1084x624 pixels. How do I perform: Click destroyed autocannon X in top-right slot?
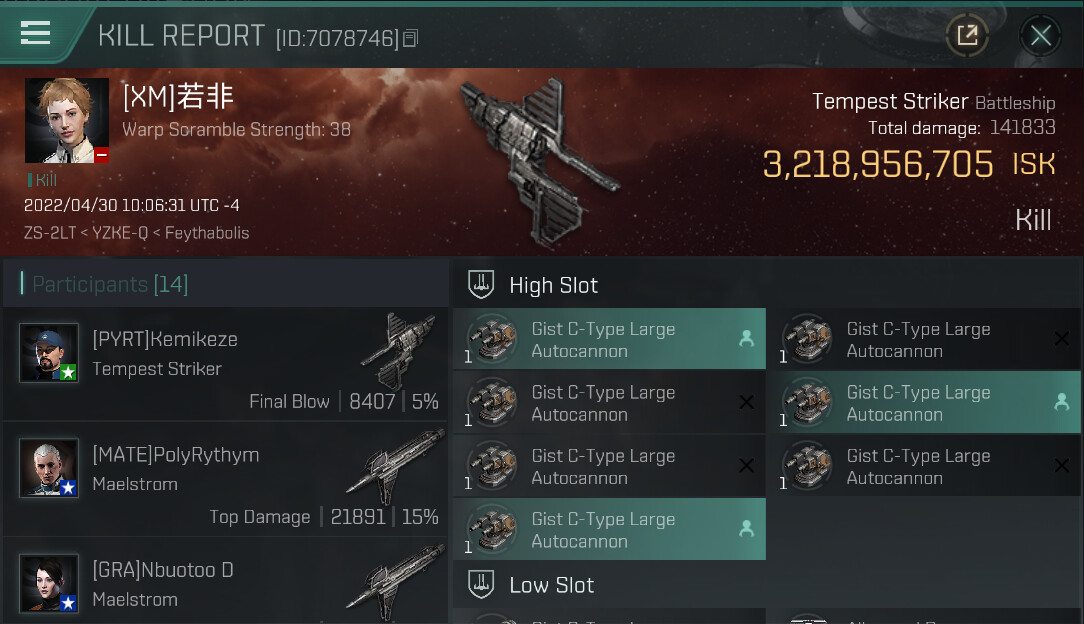point(1062,339)
